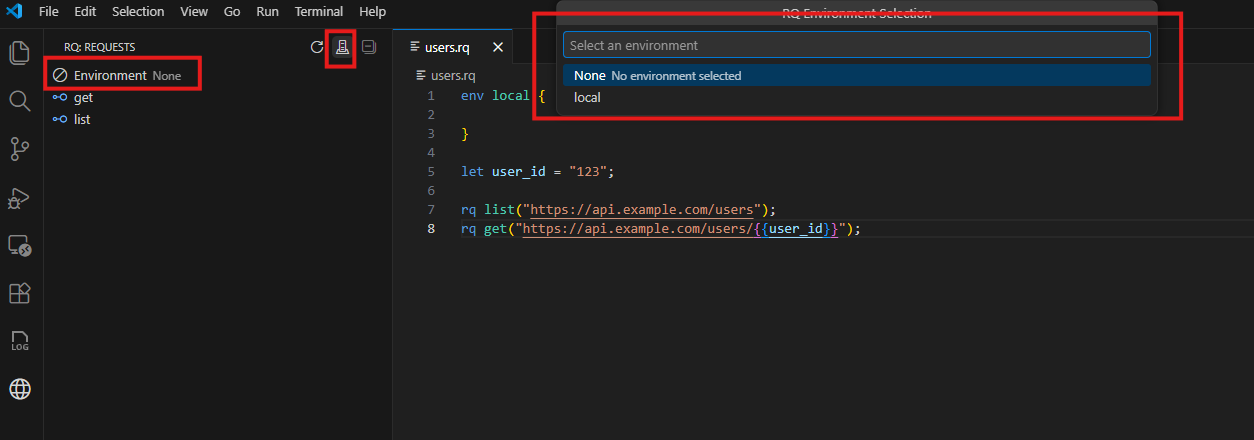
Task: Click the VS Code logo icon
Action: point(14,11)
